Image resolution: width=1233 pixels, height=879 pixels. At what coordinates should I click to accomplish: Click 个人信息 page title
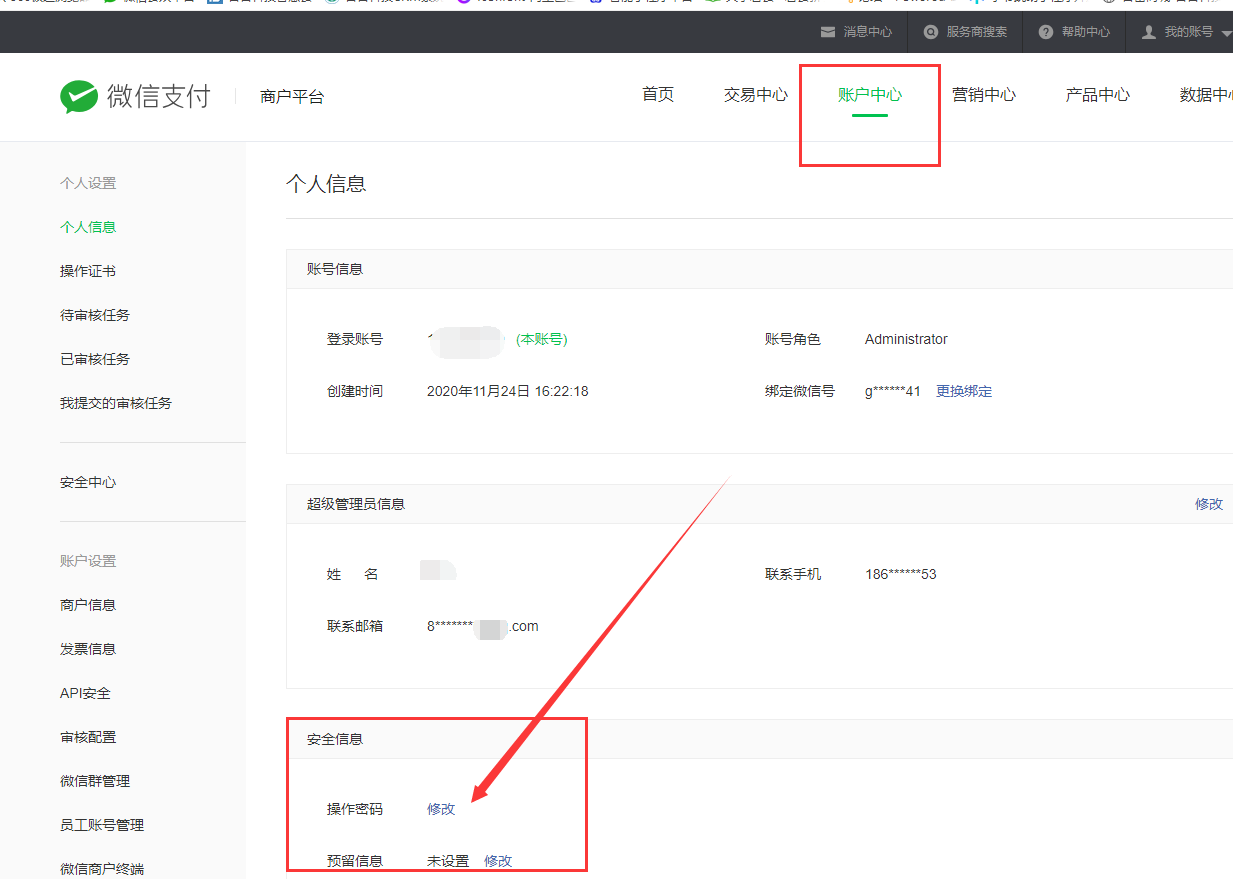(326, 184)
